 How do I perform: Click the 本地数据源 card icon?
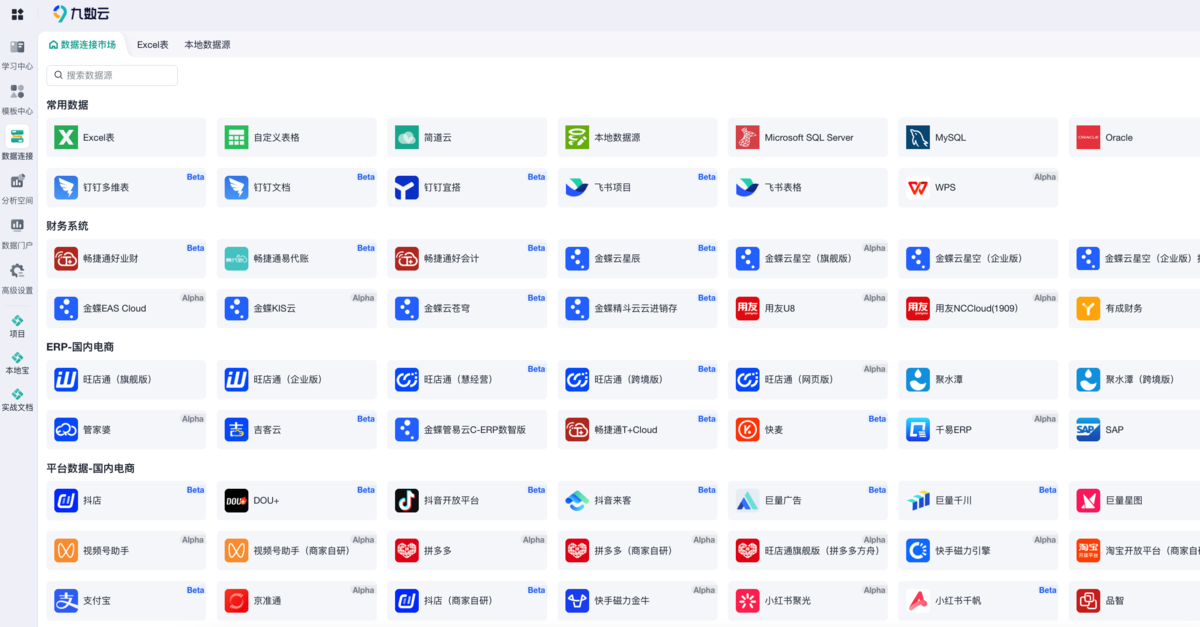pos(577,138)
